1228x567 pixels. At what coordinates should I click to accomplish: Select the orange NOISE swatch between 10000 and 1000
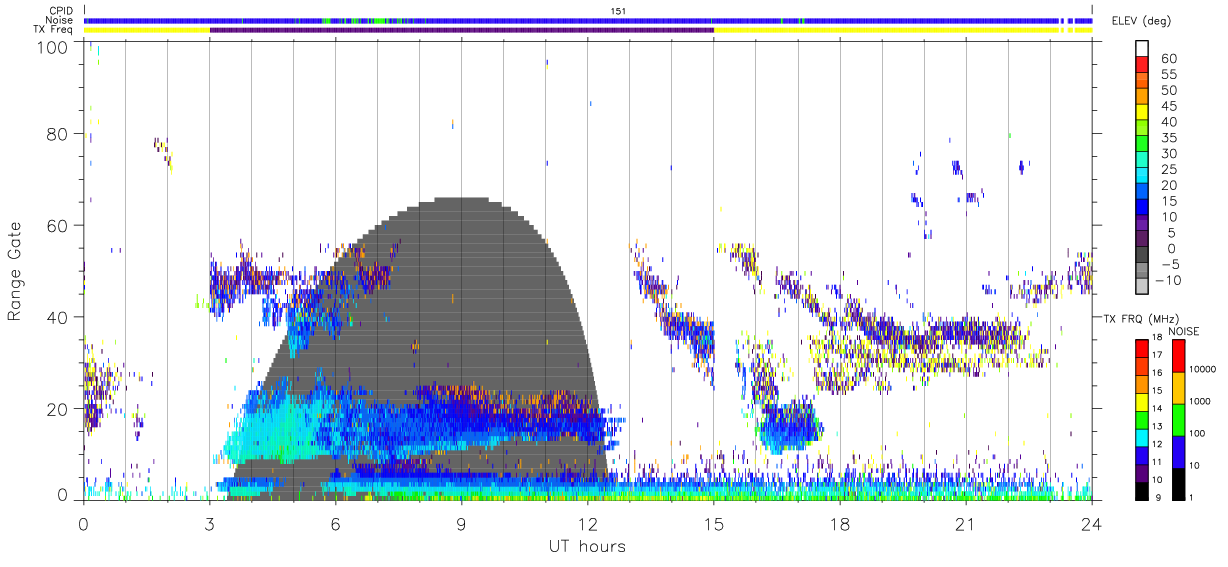(1179, 388)
